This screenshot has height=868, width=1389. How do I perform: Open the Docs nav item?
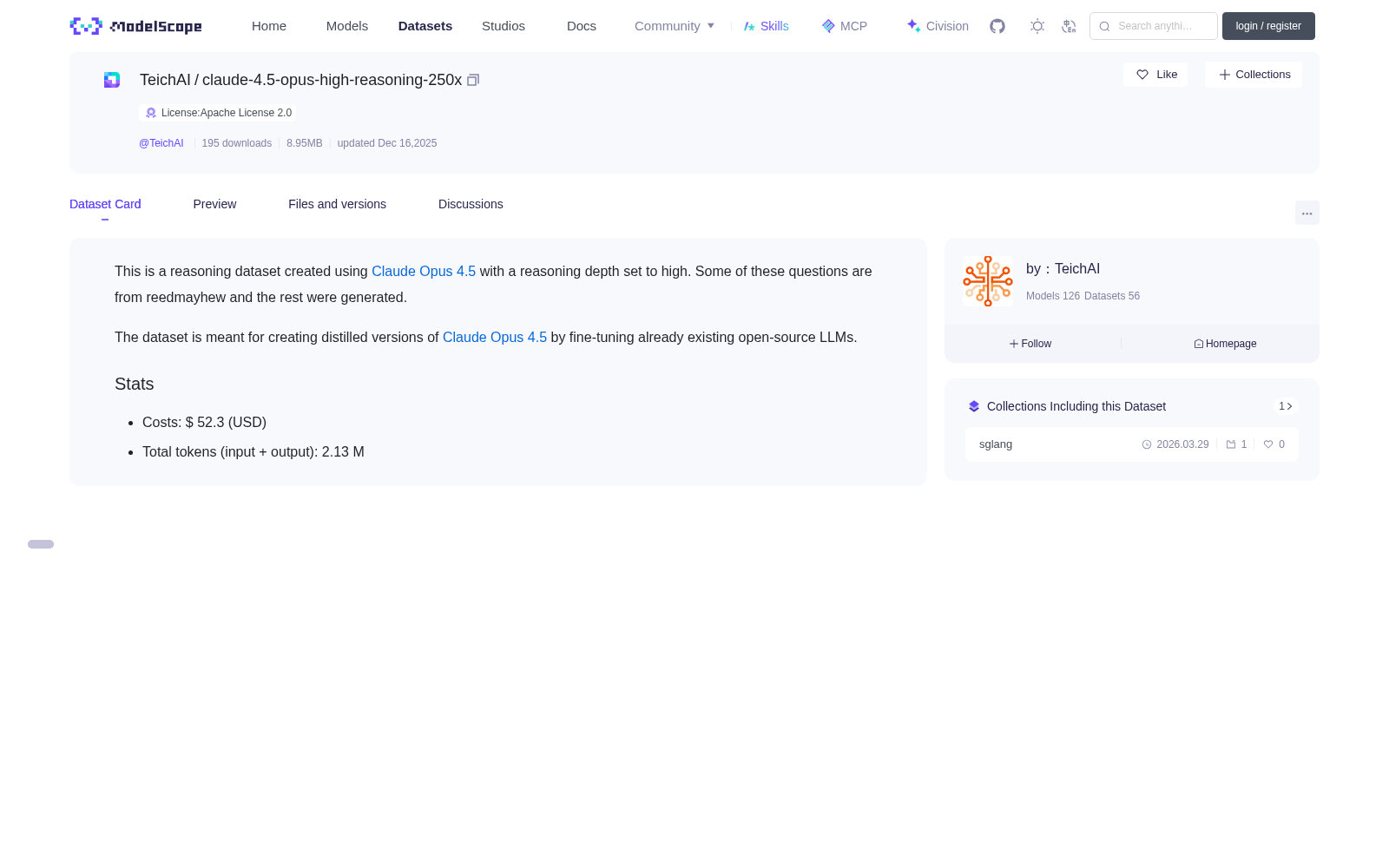[x=582, y=26]
